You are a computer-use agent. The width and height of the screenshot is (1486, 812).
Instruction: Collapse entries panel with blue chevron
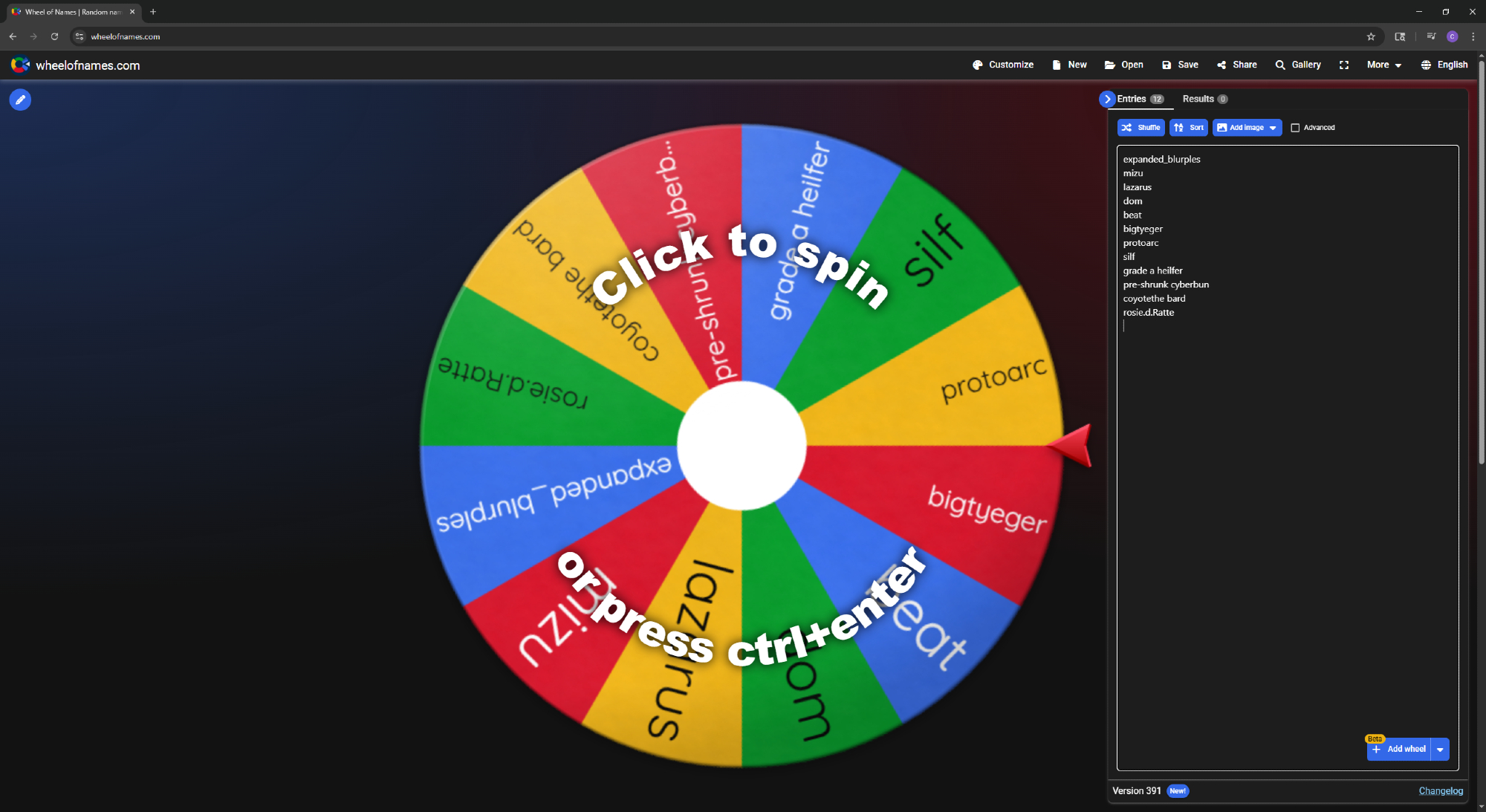(1107, 99)
